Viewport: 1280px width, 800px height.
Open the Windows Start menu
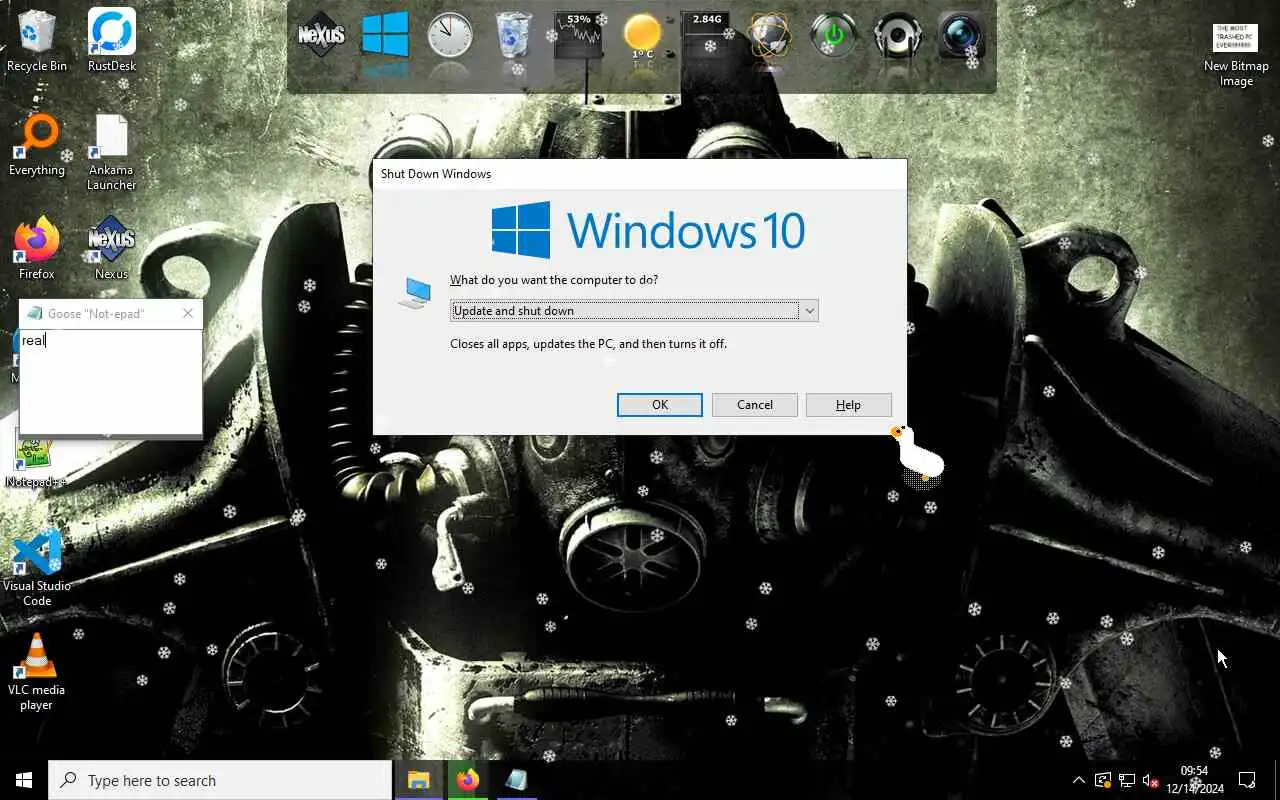click(24, 780)
